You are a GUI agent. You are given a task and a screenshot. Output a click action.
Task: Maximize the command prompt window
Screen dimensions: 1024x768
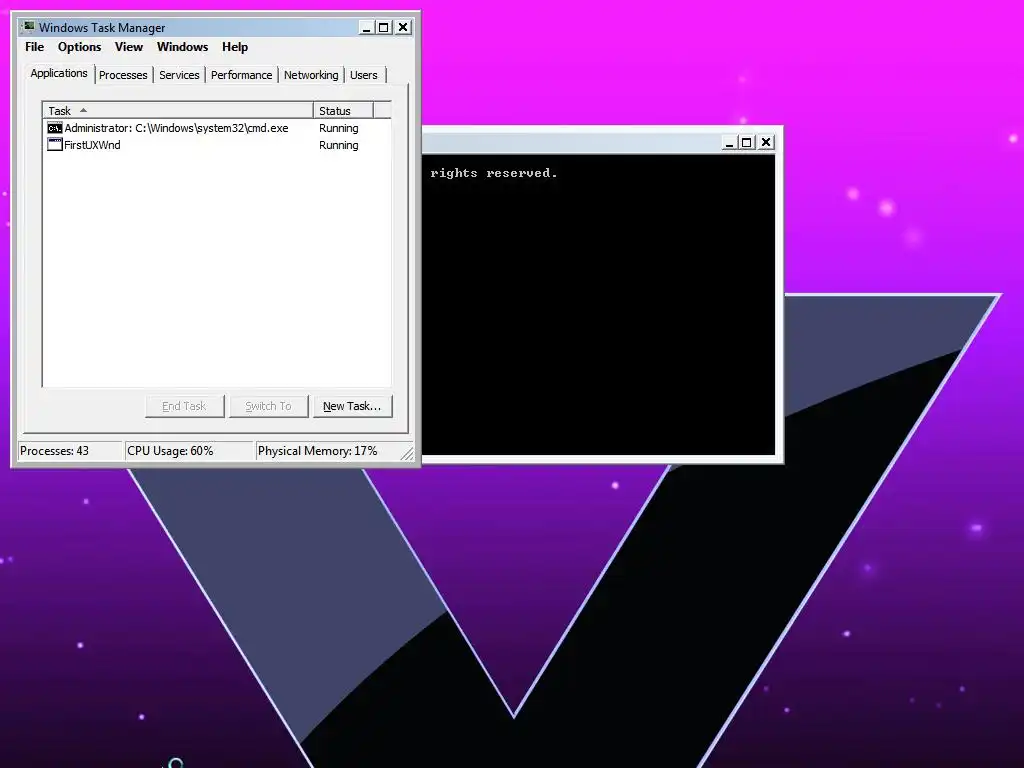[x=746, y=142]
